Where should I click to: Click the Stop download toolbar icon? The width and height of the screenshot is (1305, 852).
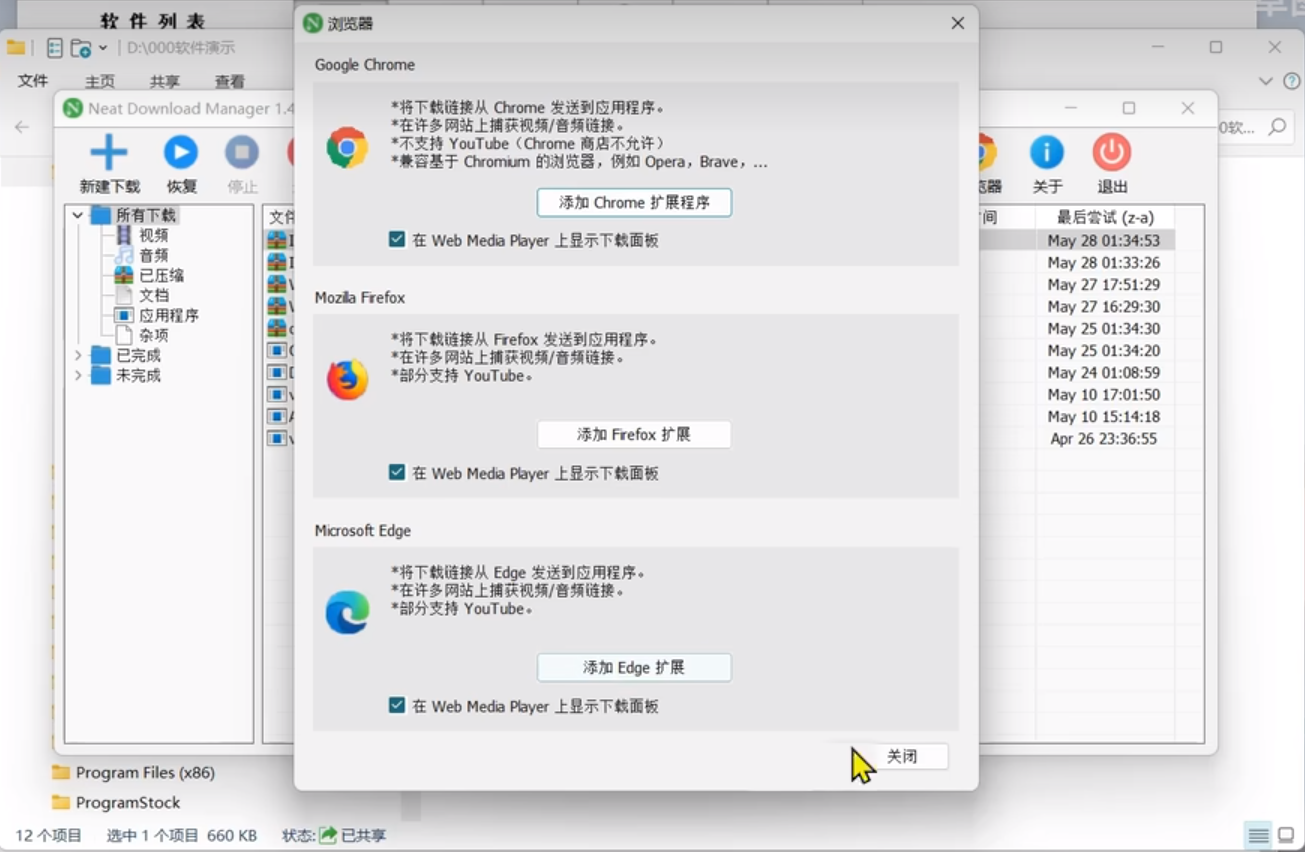[x=241, y=153]
